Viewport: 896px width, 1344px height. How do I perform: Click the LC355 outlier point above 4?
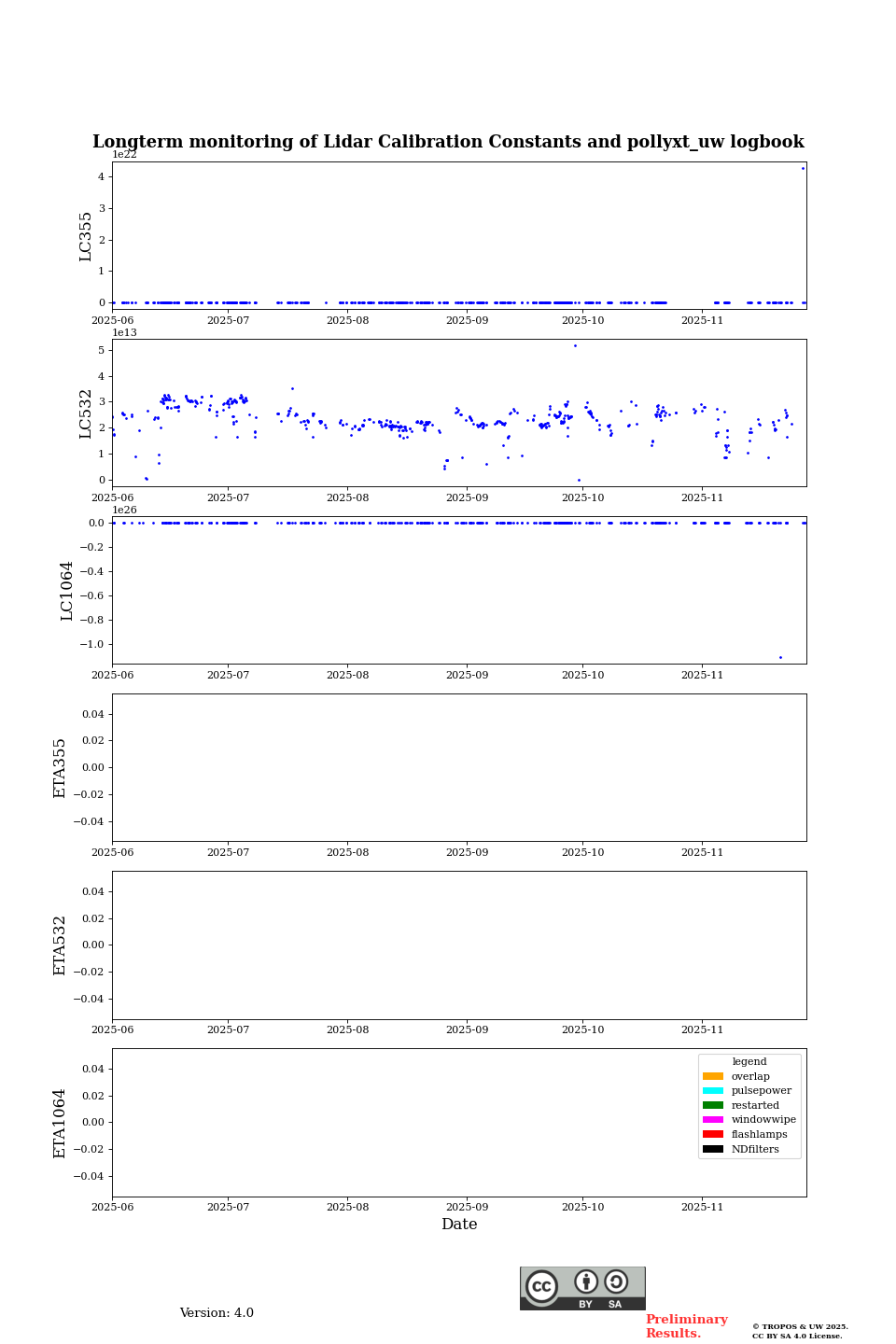(803, 168)
